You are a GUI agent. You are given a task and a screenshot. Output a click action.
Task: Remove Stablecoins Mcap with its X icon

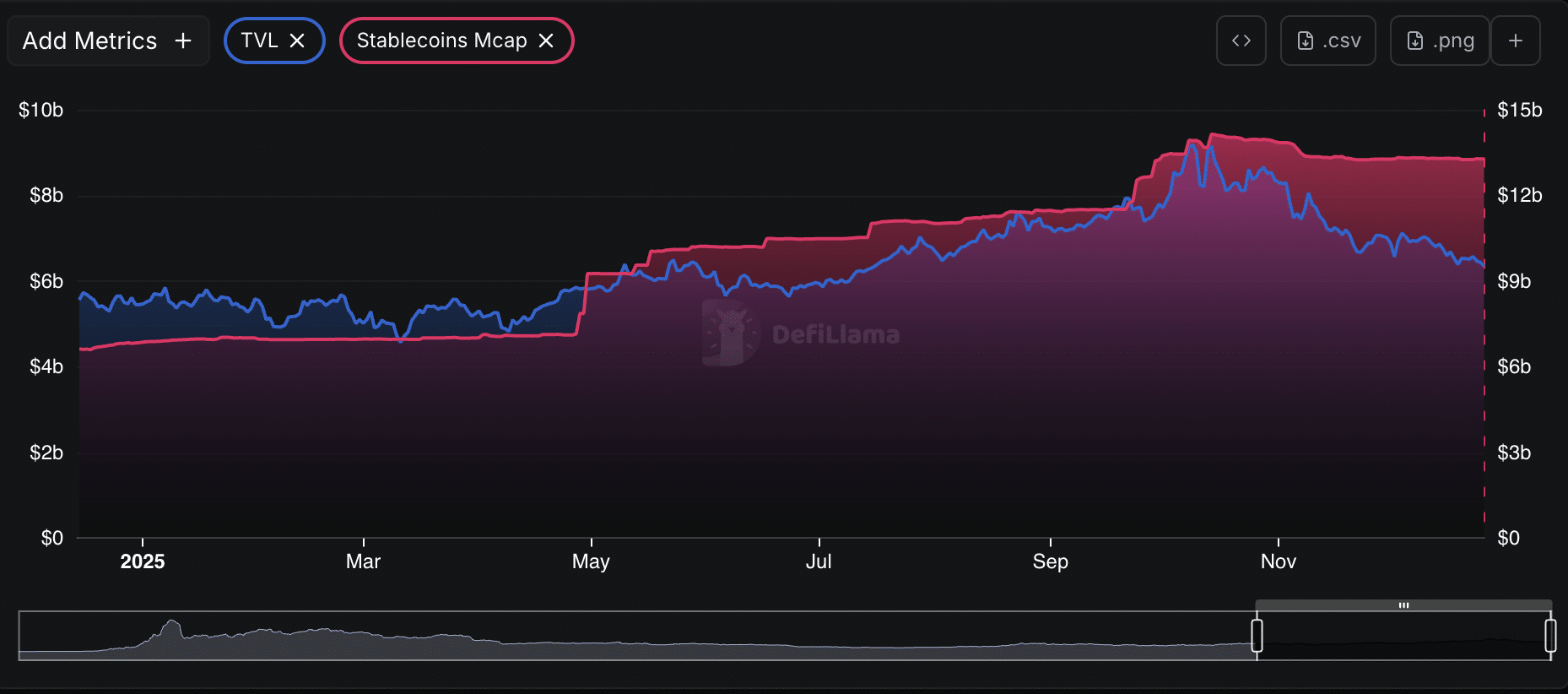pyautogui.click(x=546, y=41)
